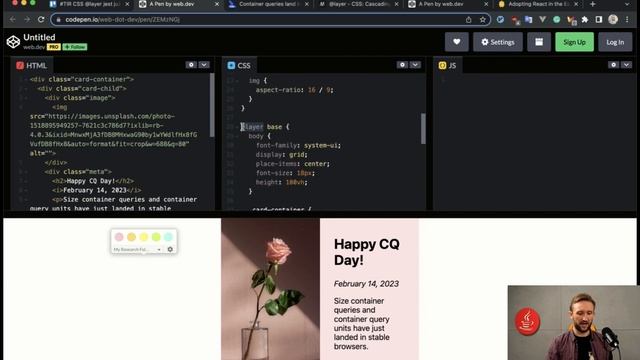640x360 pixels.
Task: Pick the green highlighter color
Action: click(x=156, y=237)
